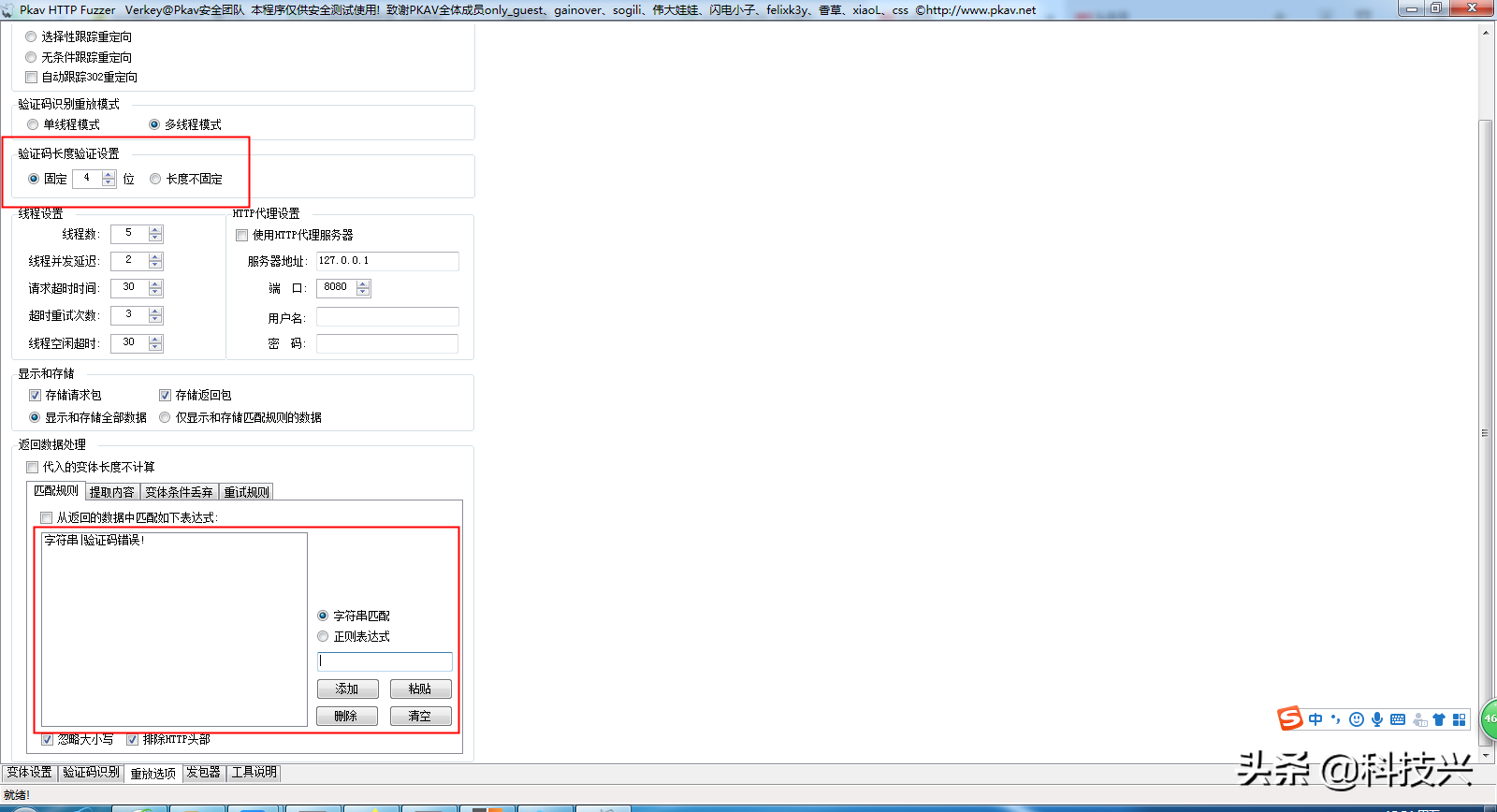The width and height of the screenshot is (1497, 812).
Task: Click the 添加 button
Action: click(347, 689)
